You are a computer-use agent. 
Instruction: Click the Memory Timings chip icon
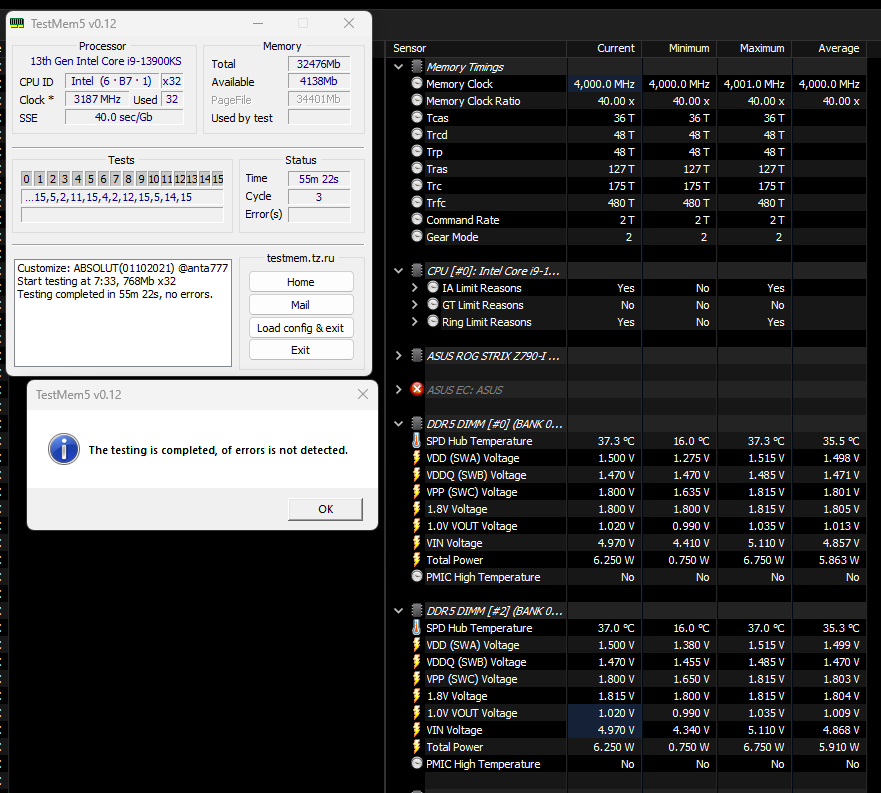(416, 66)
